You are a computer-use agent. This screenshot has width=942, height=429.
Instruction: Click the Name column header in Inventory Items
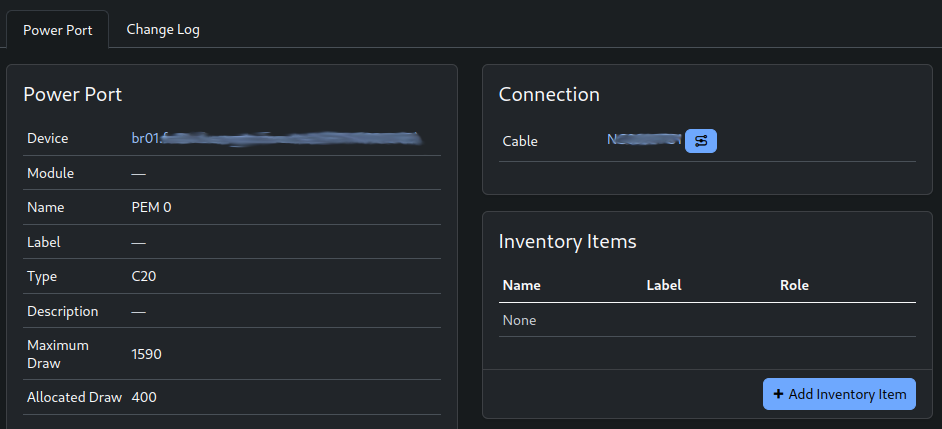coord(521,285)
